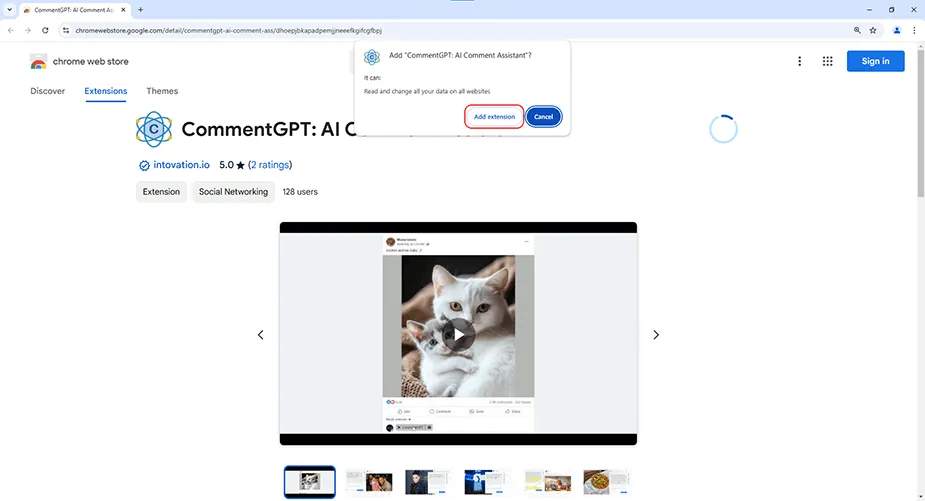Open the Chrome Web Store more options menu
Screen dimensions: 925x501
(799, 61)
